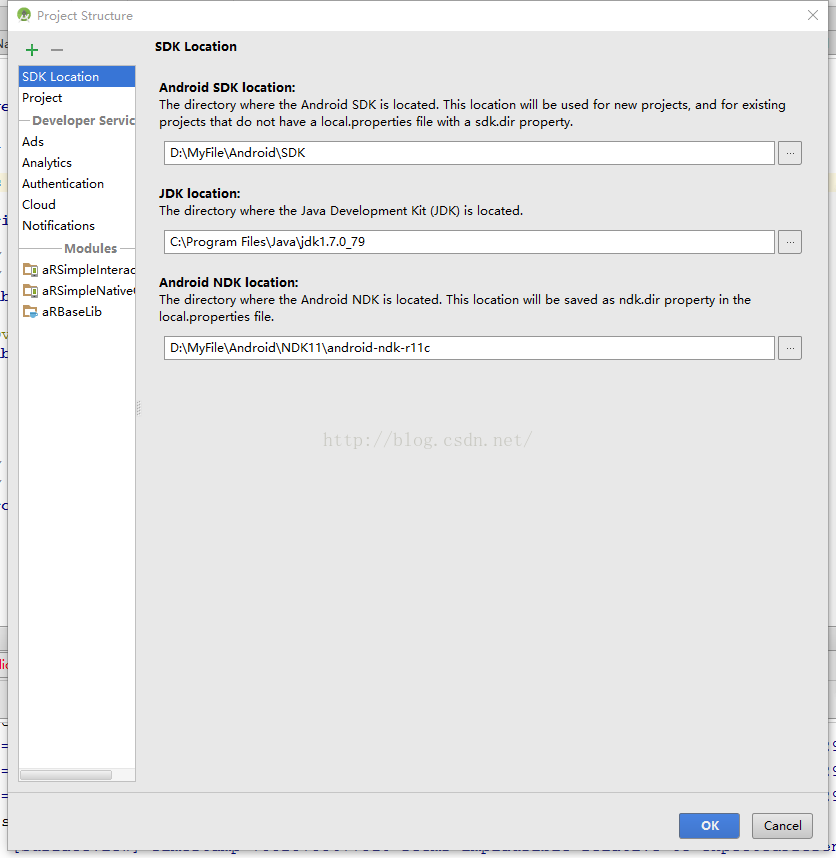The width and height of the screenshot is (836, 858).
Task: Close the Project Structure dialog
Action: 813,15
